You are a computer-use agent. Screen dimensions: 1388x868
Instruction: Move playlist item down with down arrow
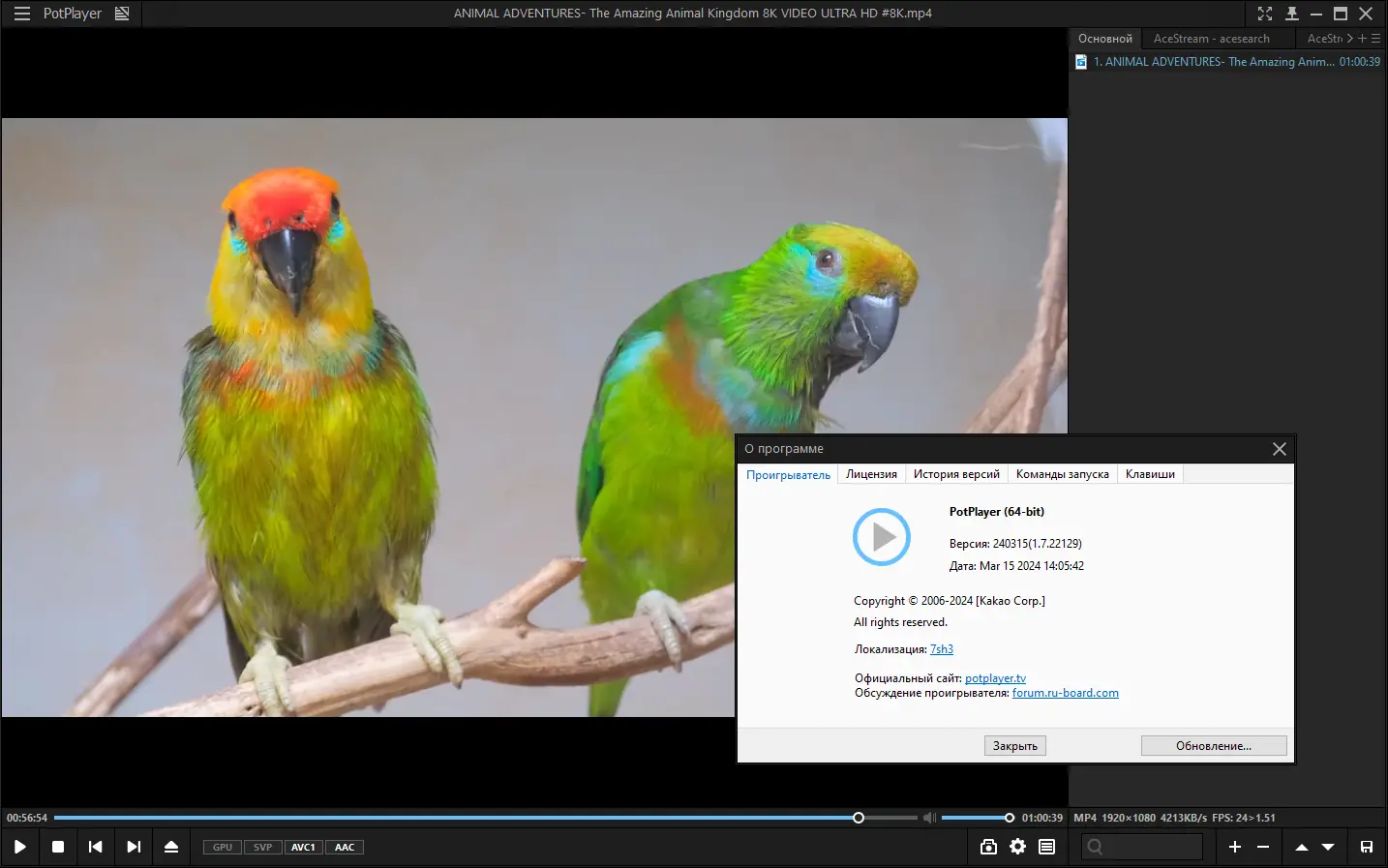1328,847
